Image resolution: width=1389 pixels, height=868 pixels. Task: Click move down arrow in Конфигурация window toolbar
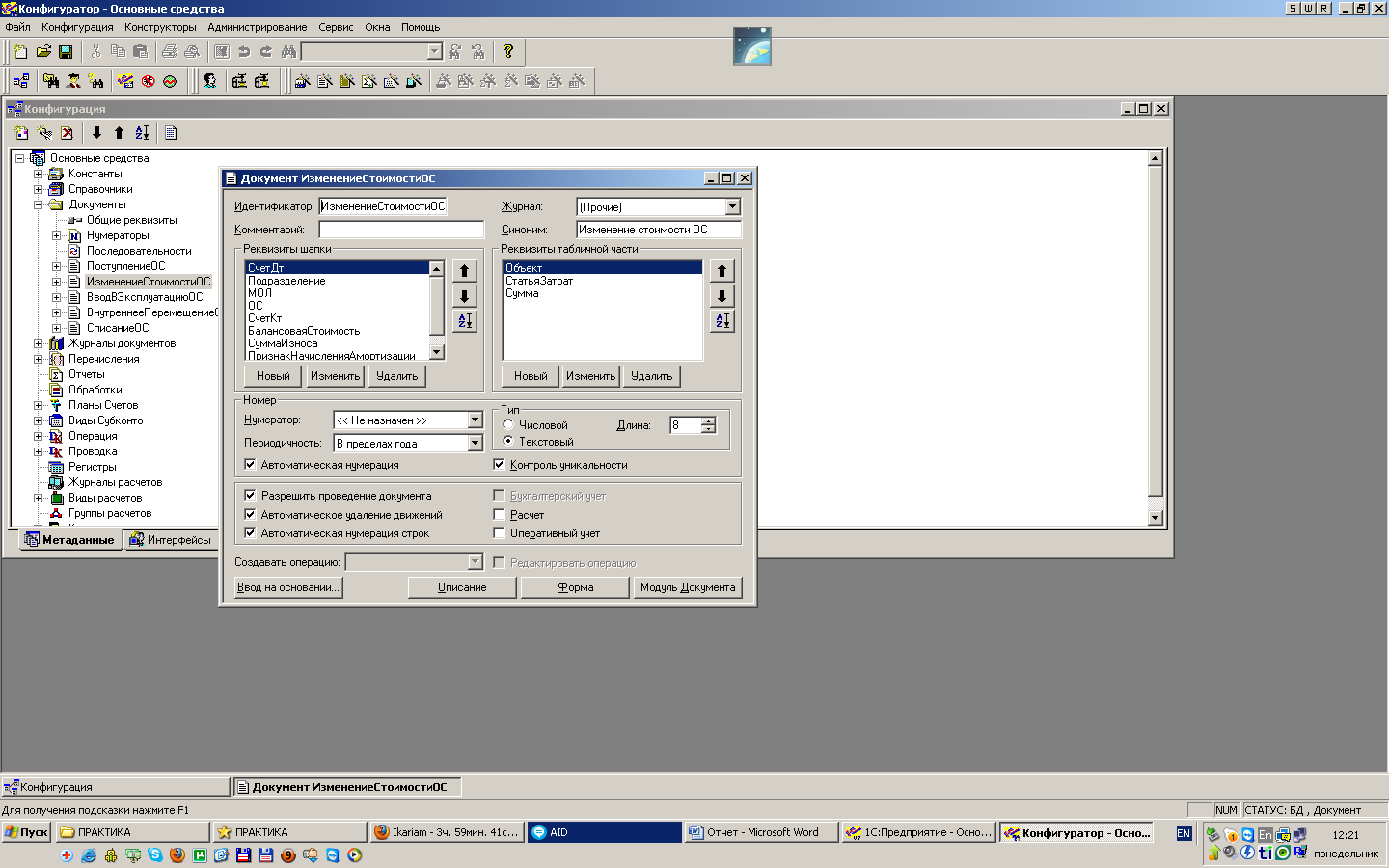pos(96,133)
